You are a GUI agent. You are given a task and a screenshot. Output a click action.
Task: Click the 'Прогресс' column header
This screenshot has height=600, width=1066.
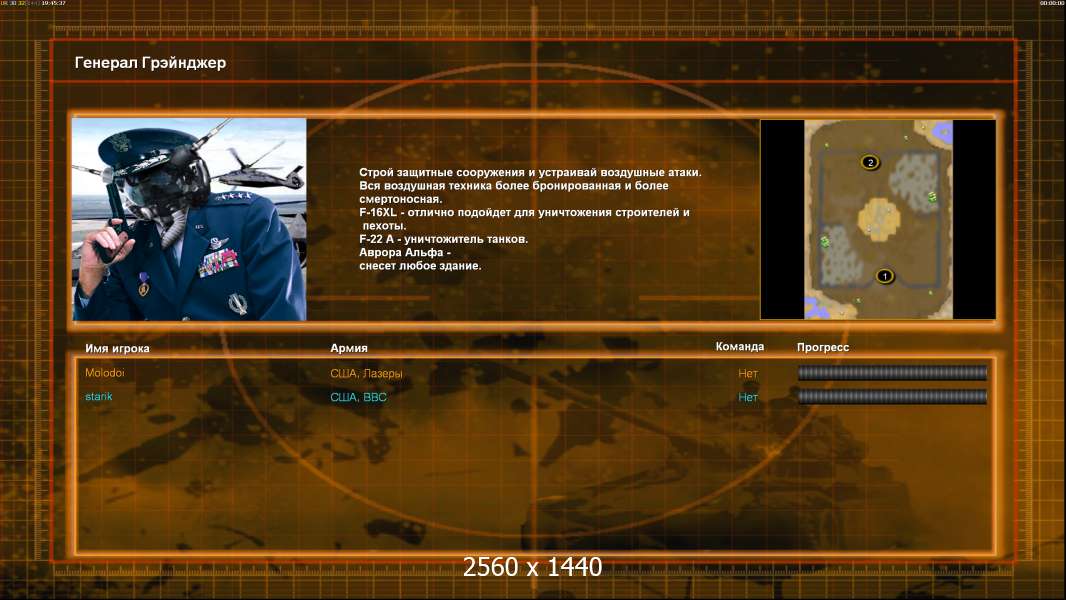(x=823, y=347)
